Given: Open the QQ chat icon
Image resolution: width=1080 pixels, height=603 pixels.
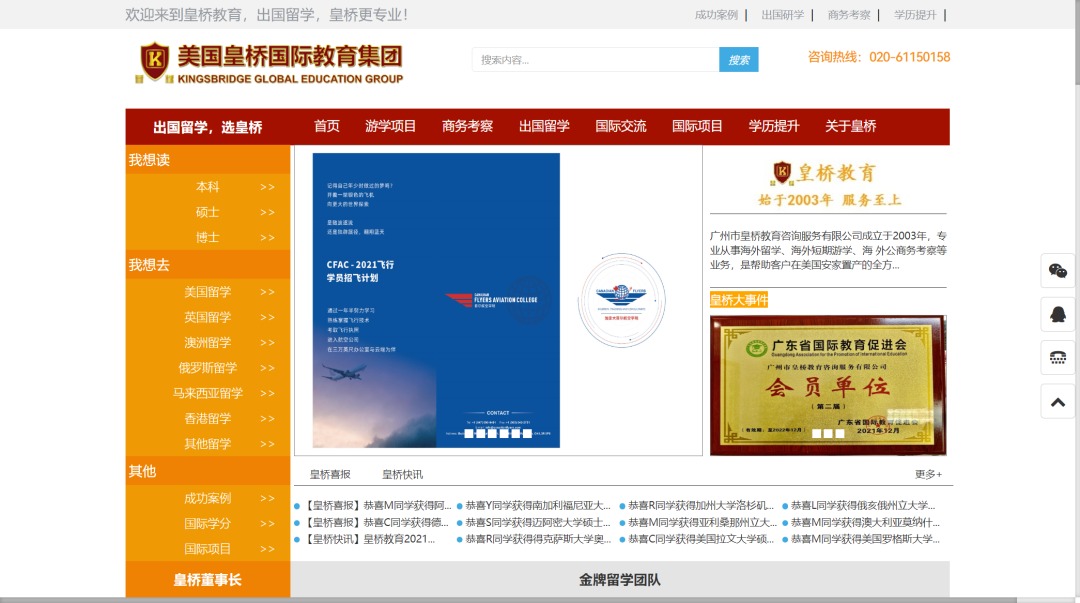Looking at the screenshot, I should click(1057, 314).
